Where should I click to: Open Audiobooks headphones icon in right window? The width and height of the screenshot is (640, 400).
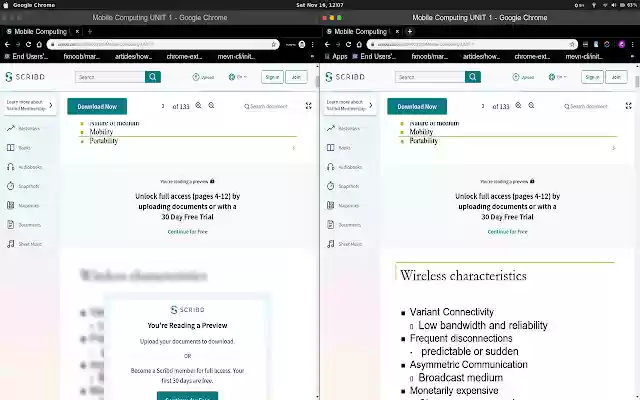tap(331, 167)
